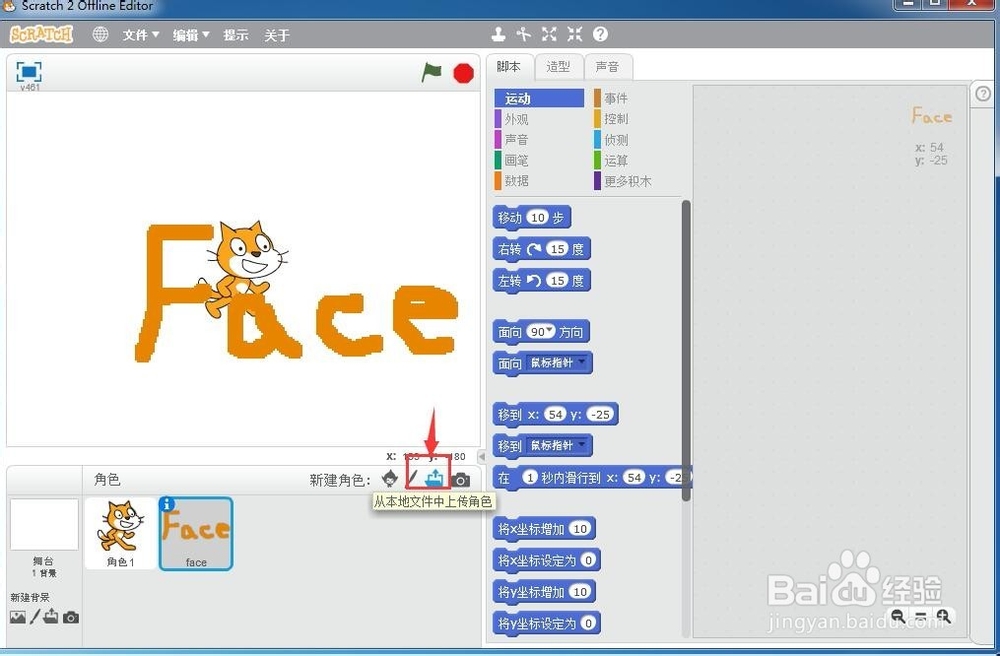Paint a new sprite brush icon
Image resolution: width=1000 pixels, height=656 pixels.
[x=413, y=478]
